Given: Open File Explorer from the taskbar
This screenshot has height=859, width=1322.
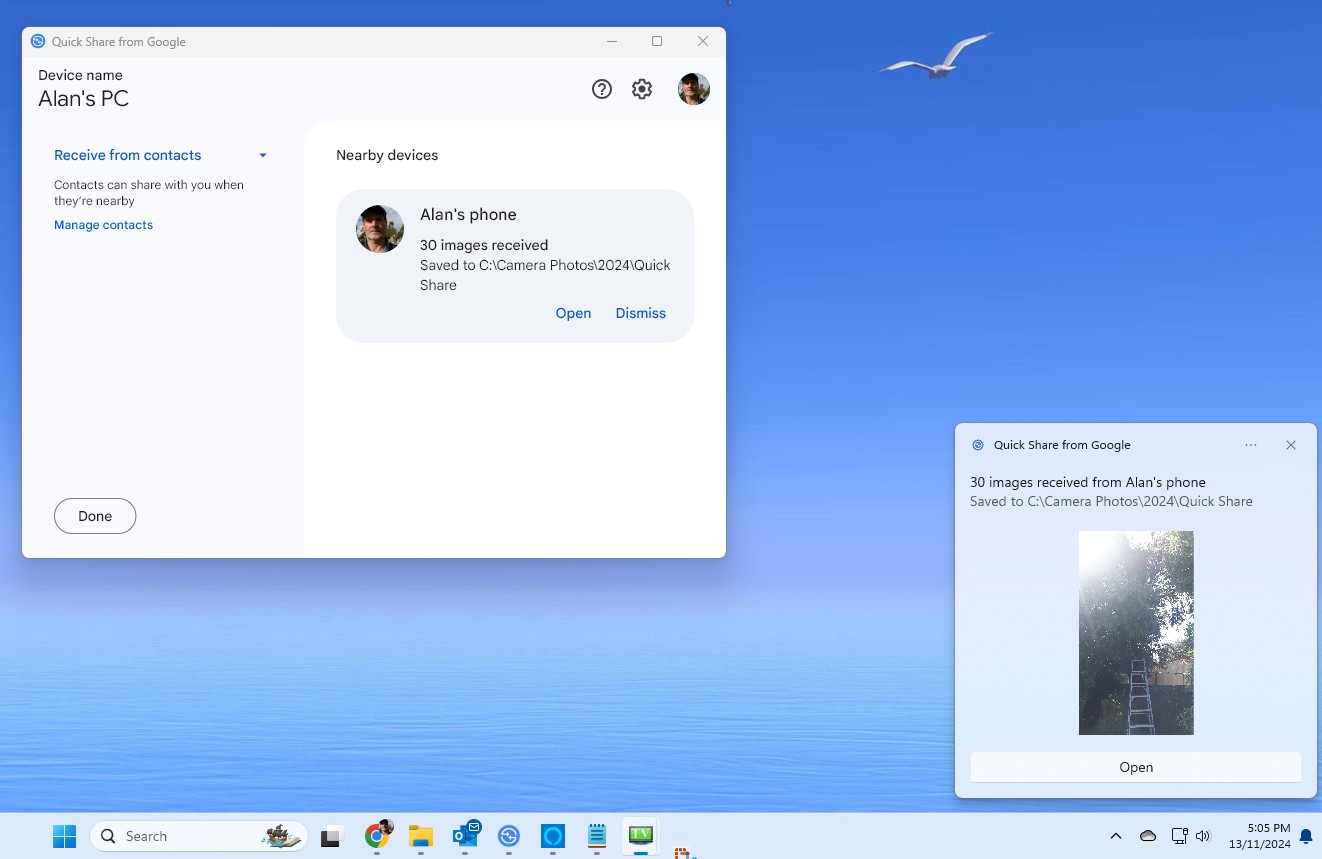Looking at the screenshot, I should [x=421, y=836].
